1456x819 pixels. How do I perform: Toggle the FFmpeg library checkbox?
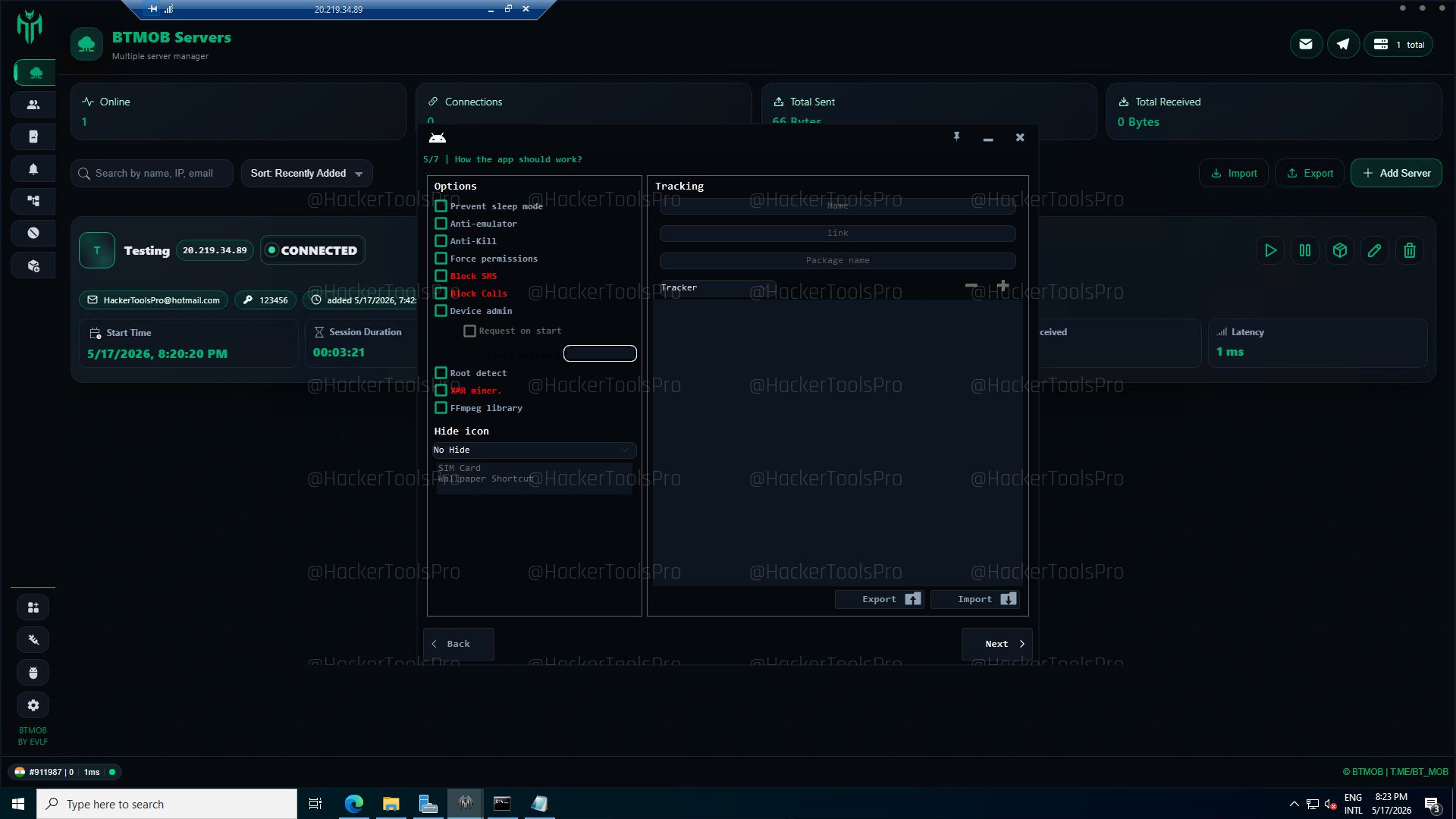(441, 408)
